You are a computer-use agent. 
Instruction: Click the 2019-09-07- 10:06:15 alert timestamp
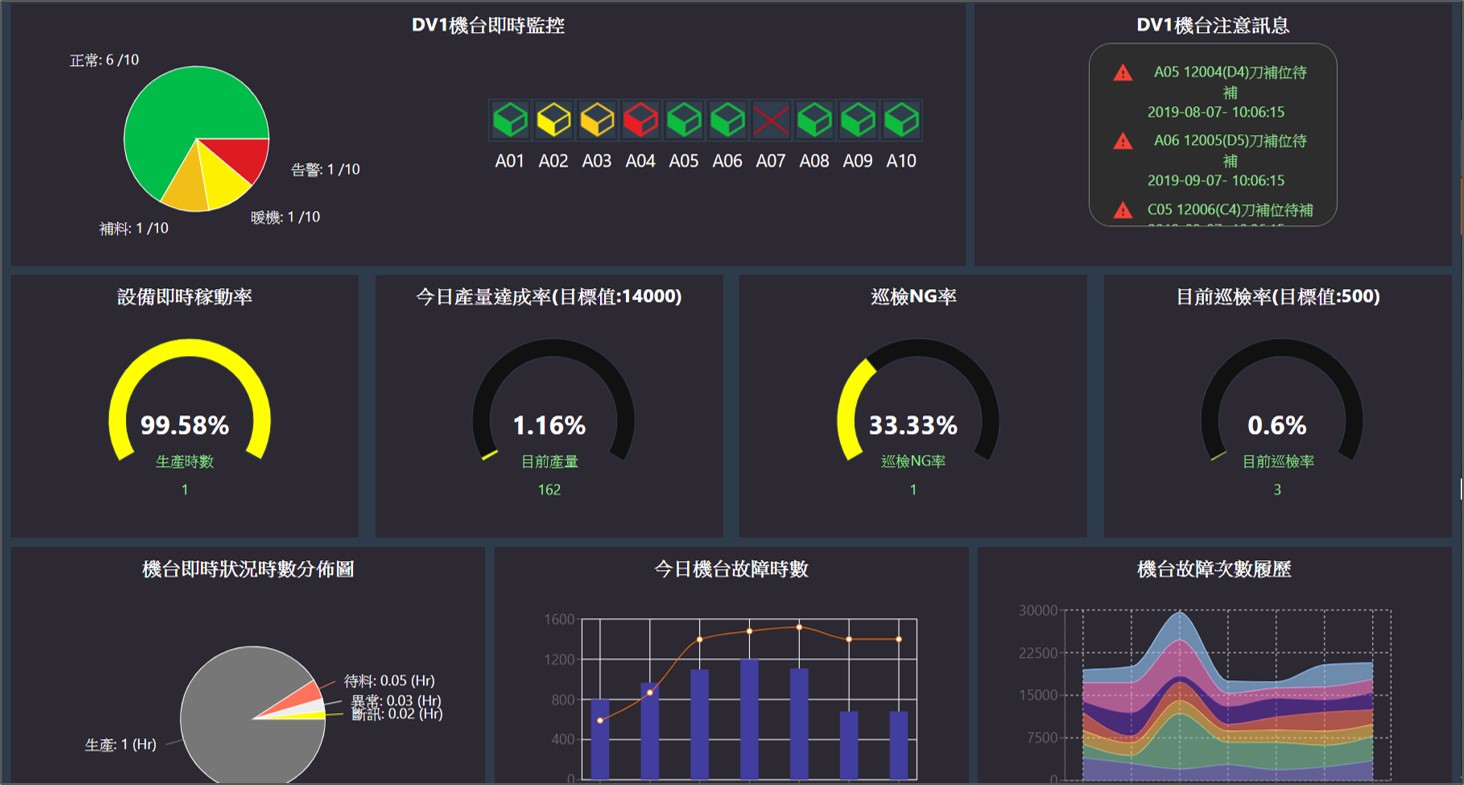(1216, 180)
